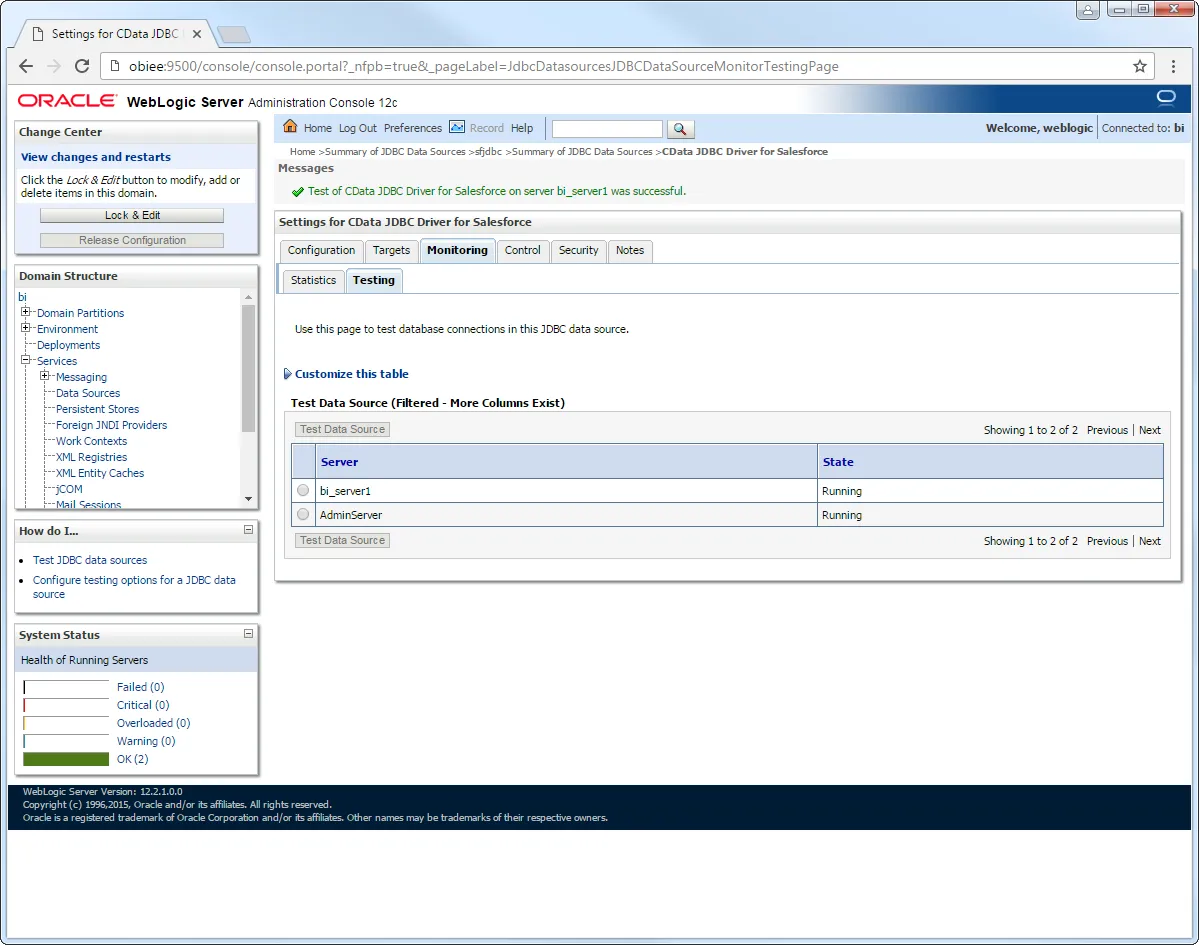Click the green OK health bar
This screenshot has height=945, width=1199.
(x=66, y=759)
